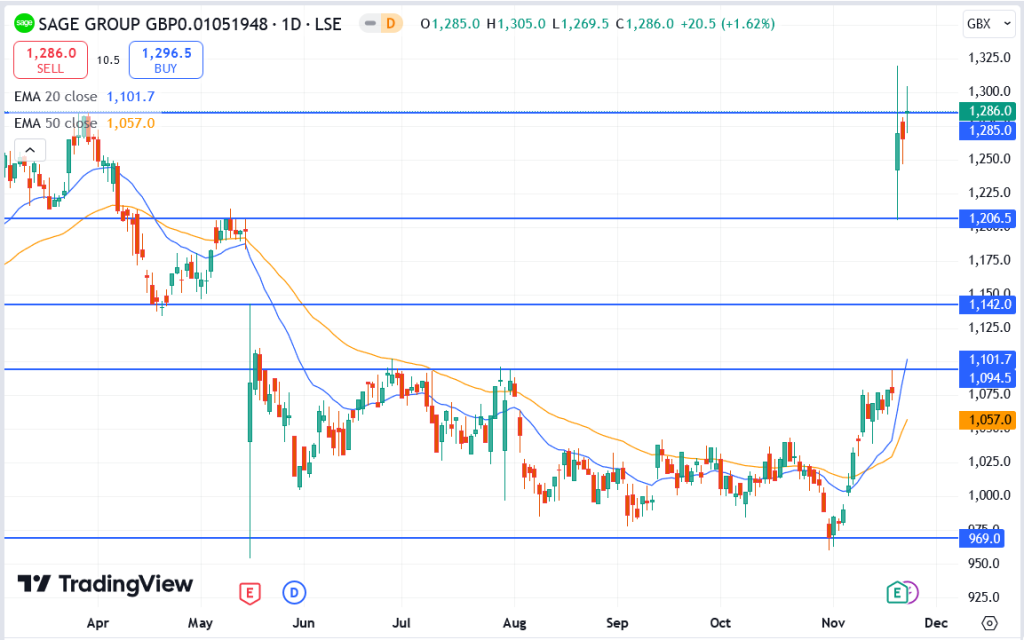Select the EMA 50 close indicator label
This screenshot has height=640, width=1024.
click(56, 123)
